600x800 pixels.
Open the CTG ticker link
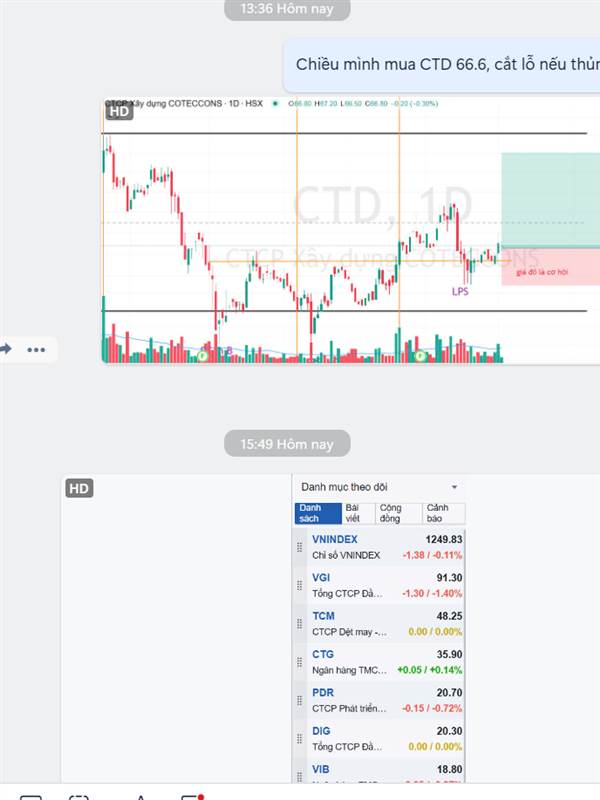coord(322,654)
